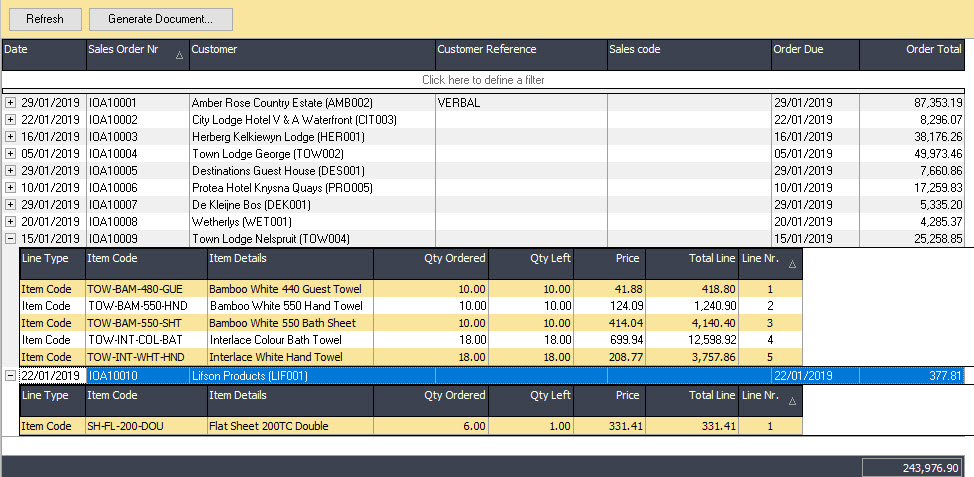Expand the IOA10002 order details

click(x=11, y=120)
